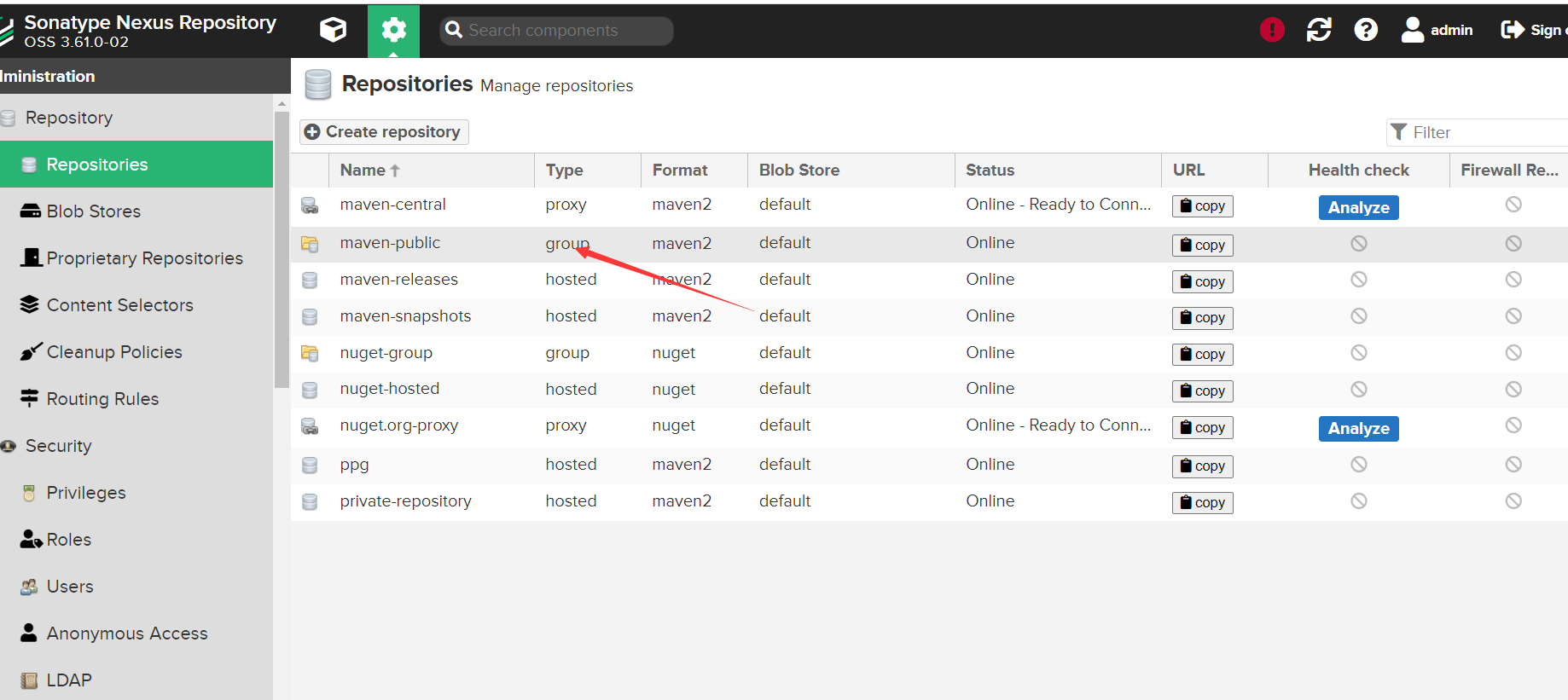
Task: Open Roles in the sidebar
Action: coord(136,540)
